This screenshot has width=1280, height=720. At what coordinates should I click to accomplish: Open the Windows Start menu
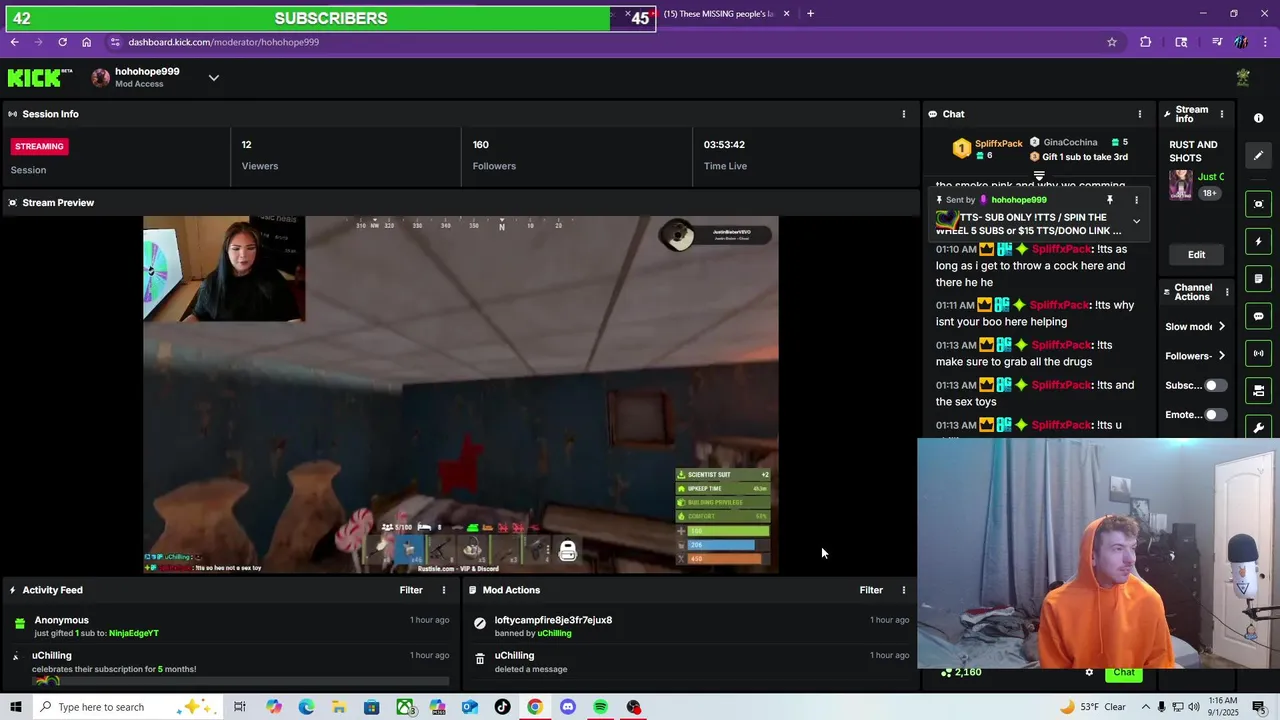16,707
